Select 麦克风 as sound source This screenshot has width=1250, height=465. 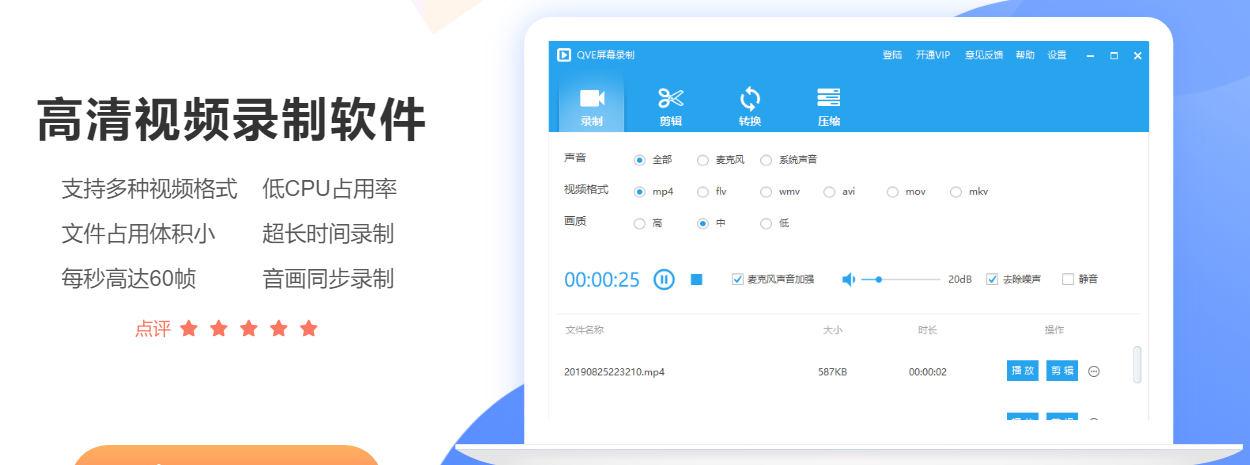coord(703,160)
